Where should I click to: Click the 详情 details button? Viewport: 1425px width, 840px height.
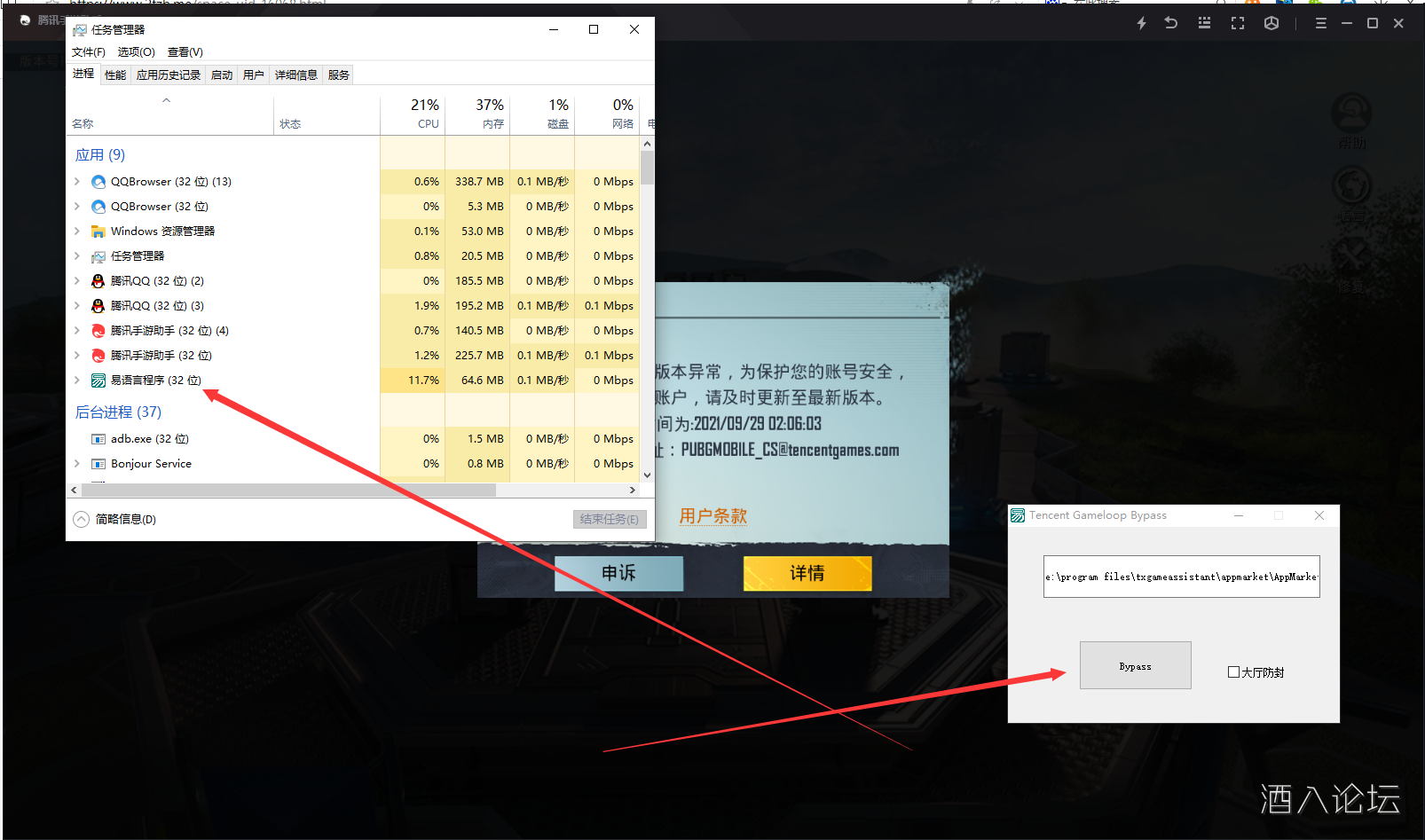pyautogui.click(x=807, y=573)
